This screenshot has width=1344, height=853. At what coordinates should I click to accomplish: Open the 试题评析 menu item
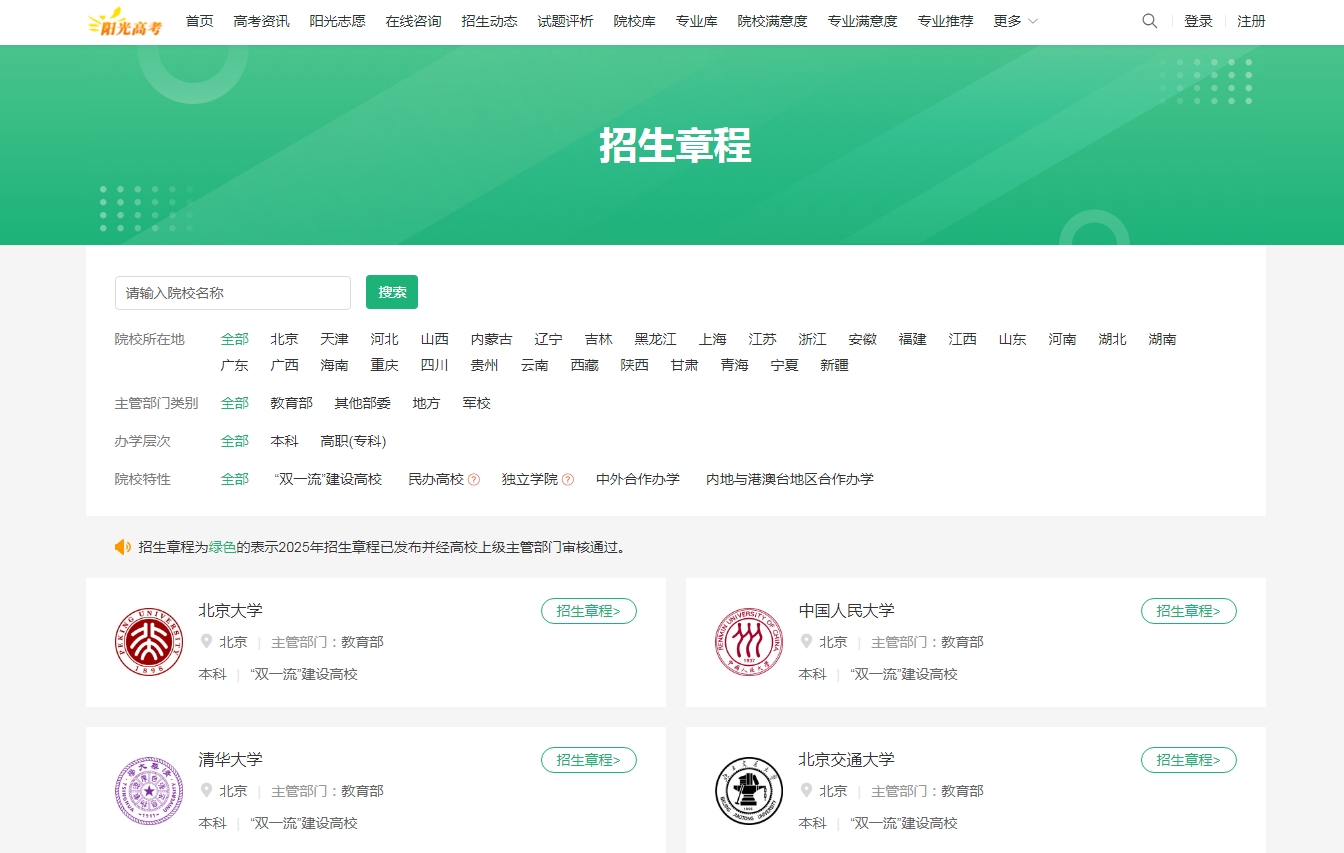tap(566, 21)
